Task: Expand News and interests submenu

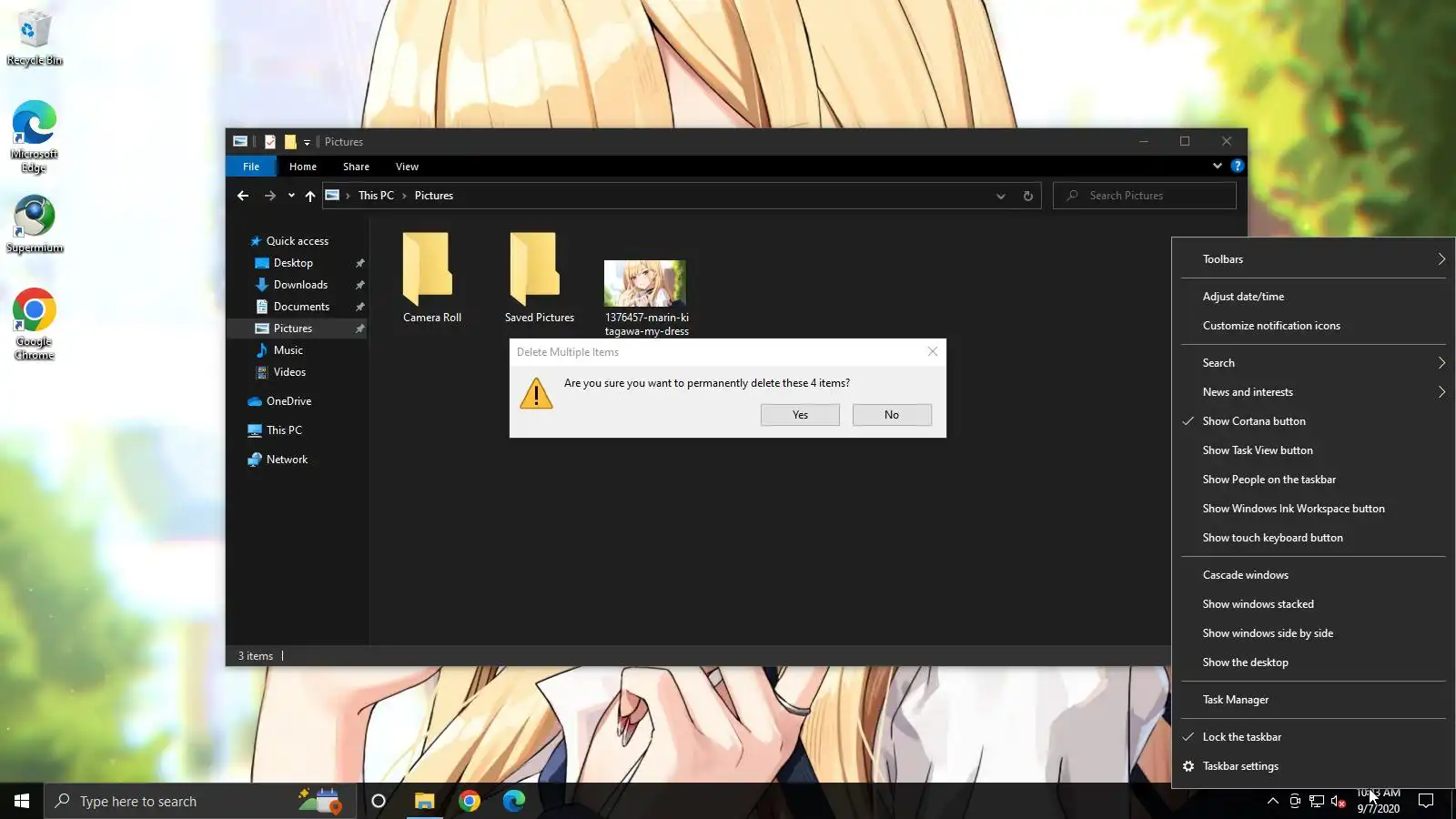Action: [x=1313, y=392]
